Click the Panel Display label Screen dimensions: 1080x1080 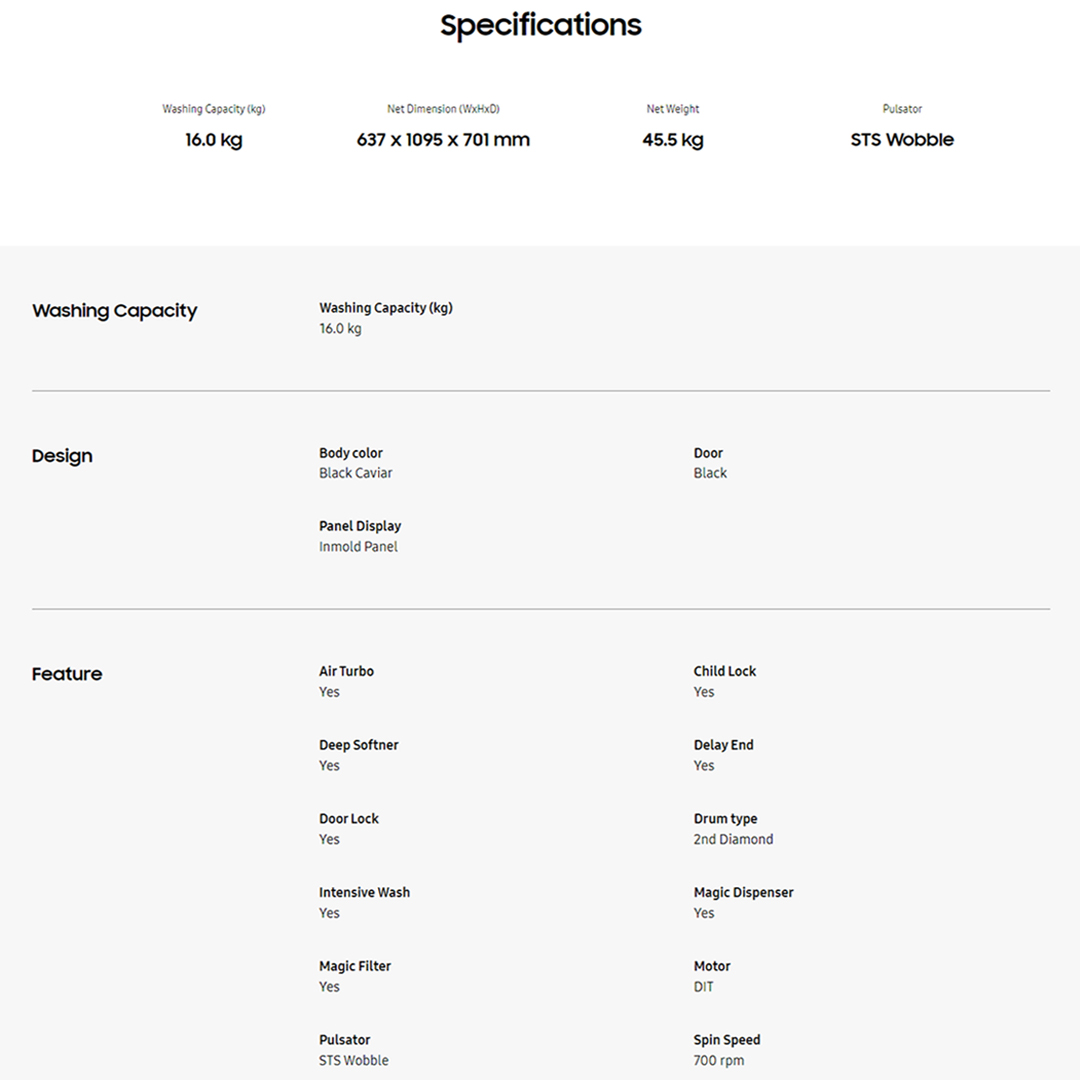(x=360, y=526)
